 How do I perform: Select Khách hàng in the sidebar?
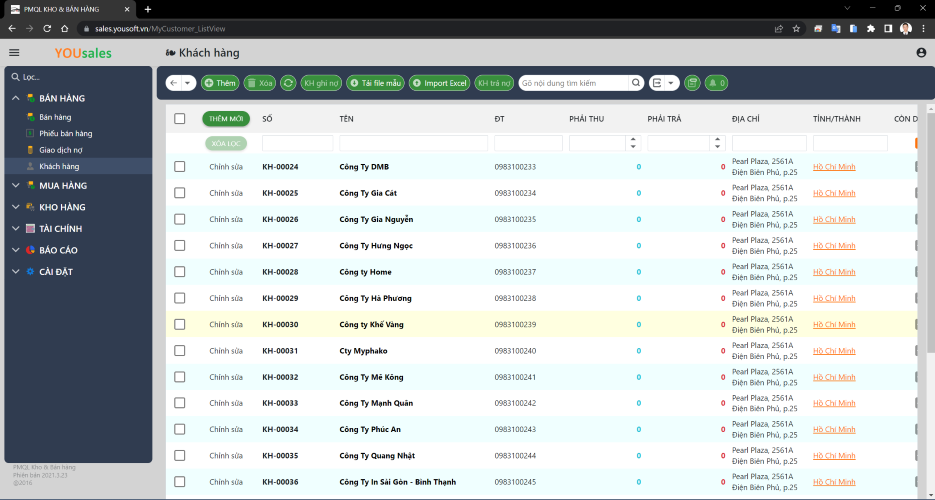(x=78, y=166)
